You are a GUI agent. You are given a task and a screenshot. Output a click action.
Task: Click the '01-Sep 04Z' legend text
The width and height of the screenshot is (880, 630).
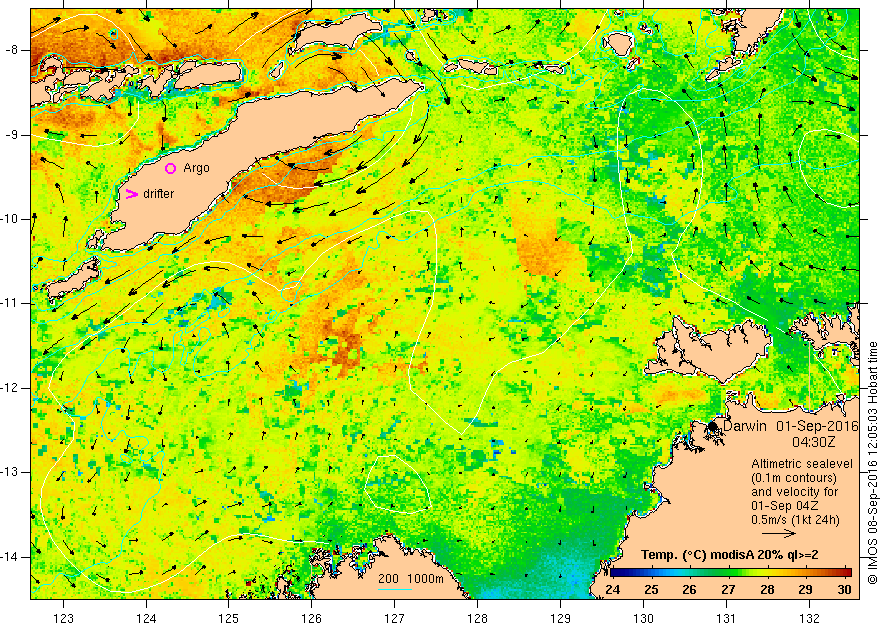click(x=784, y=505)
